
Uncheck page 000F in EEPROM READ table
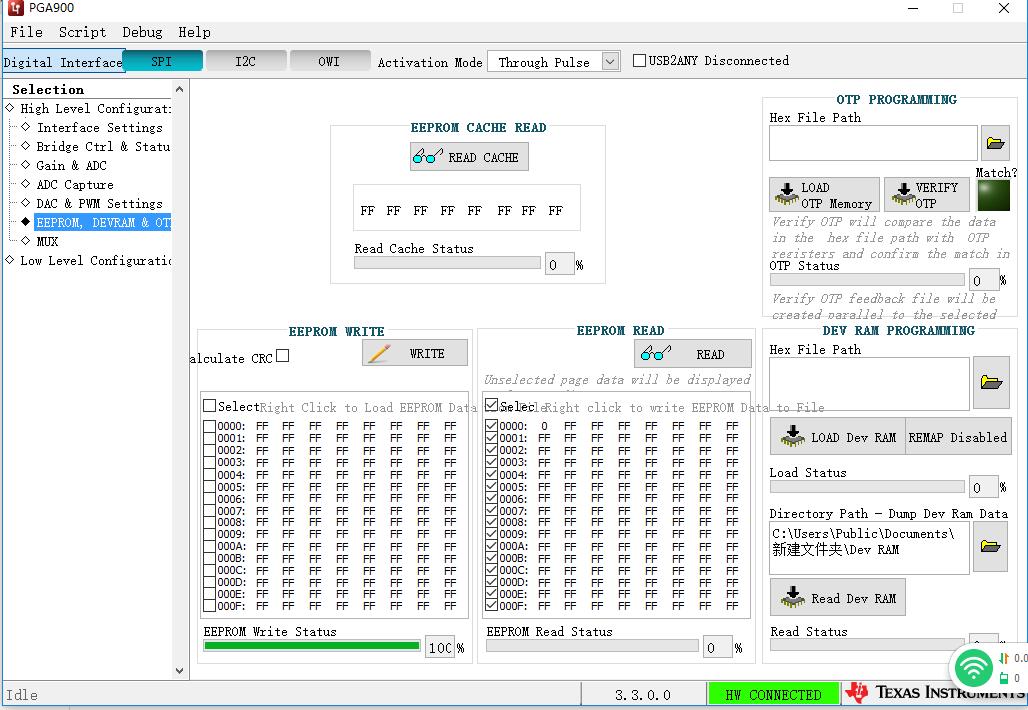coord(491,606)
